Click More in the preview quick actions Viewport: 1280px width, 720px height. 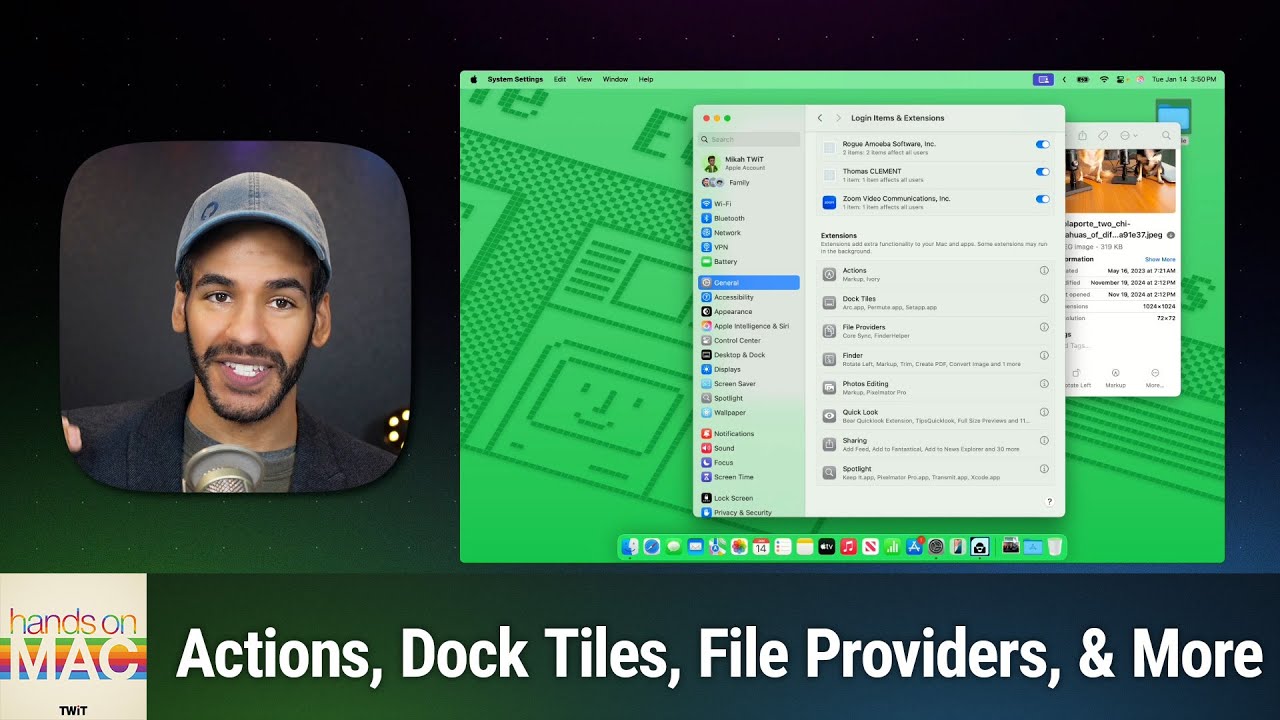pos(1155,377)
